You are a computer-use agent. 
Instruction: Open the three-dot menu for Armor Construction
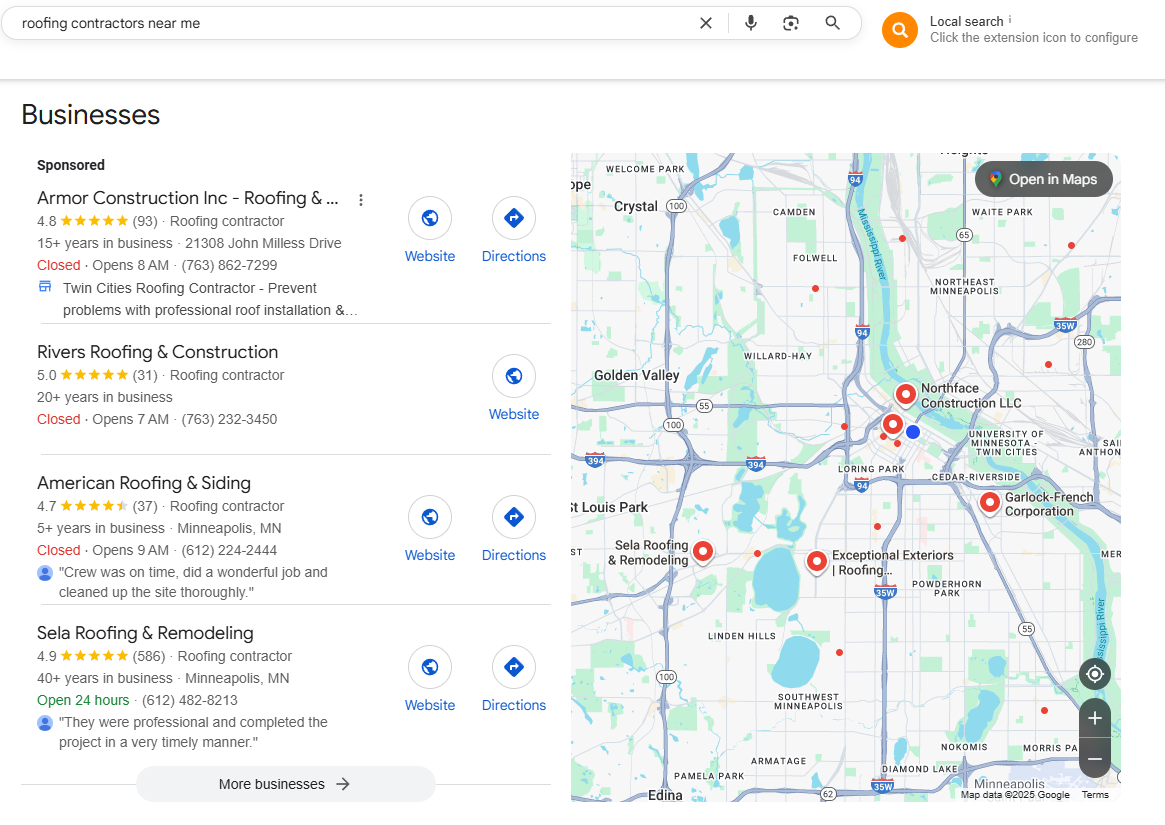pyautogui.click(x=360, y=200)
